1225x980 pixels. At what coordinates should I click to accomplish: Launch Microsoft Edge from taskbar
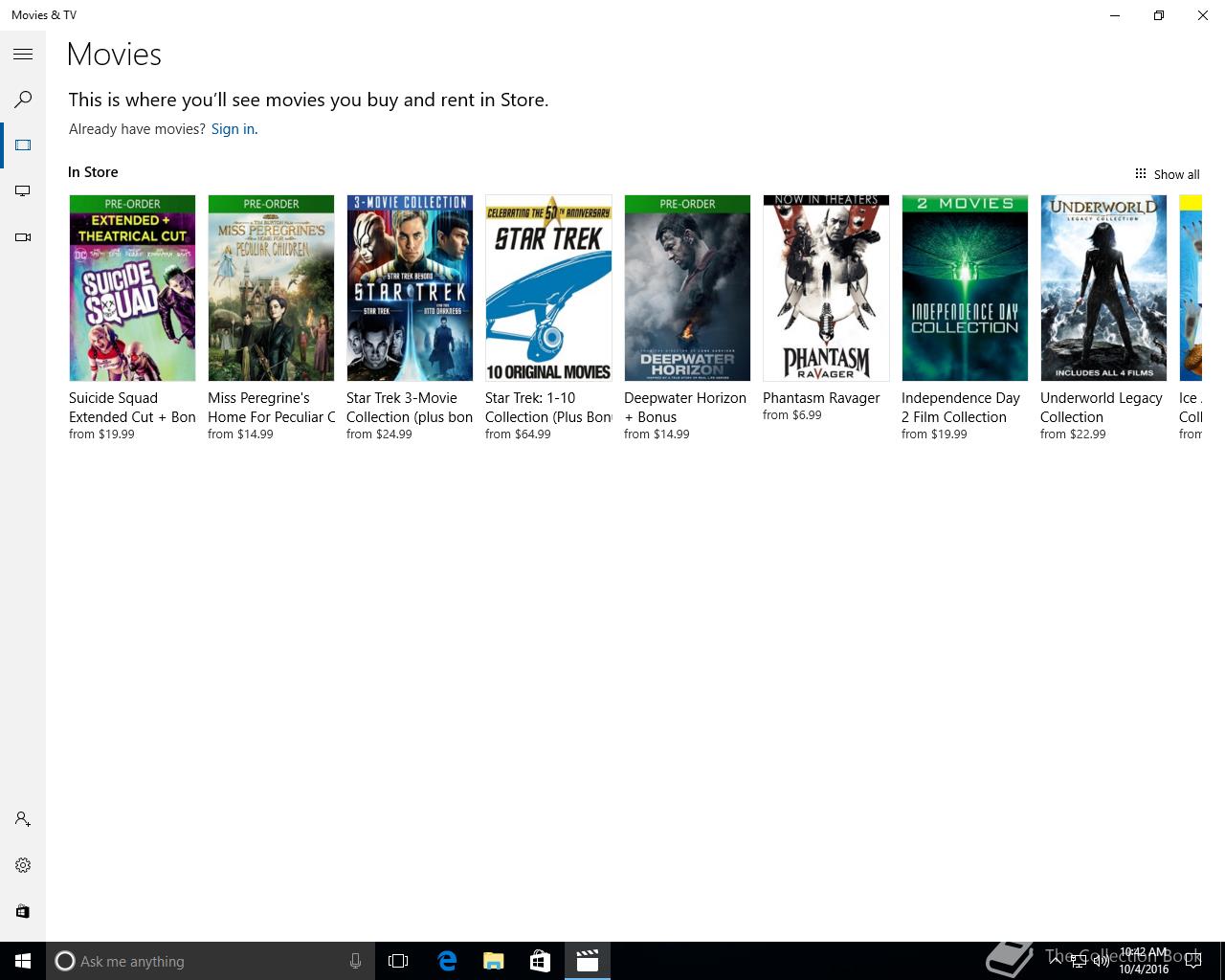(x=447, y=961)
